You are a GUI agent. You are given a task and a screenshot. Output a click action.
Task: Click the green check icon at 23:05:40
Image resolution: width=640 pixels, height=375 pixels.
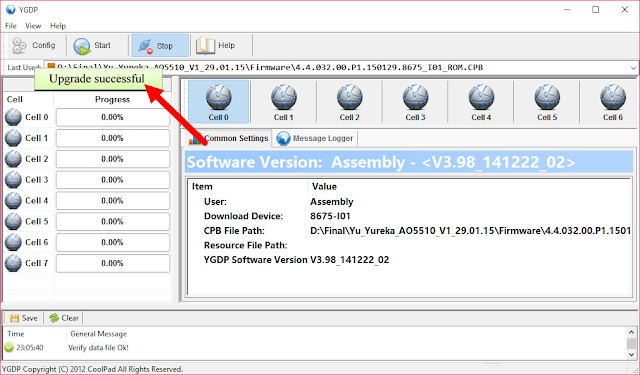click(x=9, y=348)
